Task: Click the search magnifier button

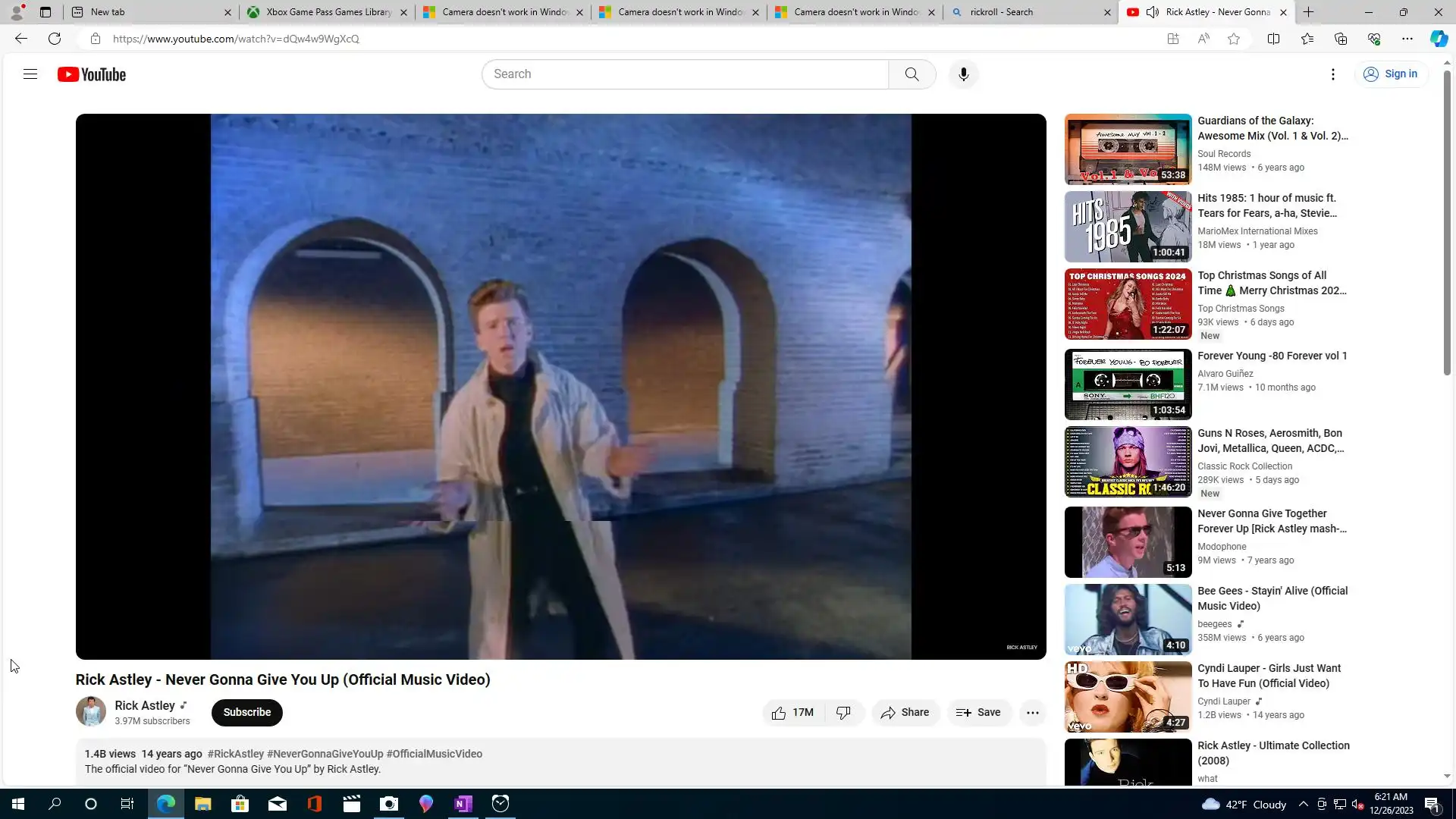Action: pos(912,74)
